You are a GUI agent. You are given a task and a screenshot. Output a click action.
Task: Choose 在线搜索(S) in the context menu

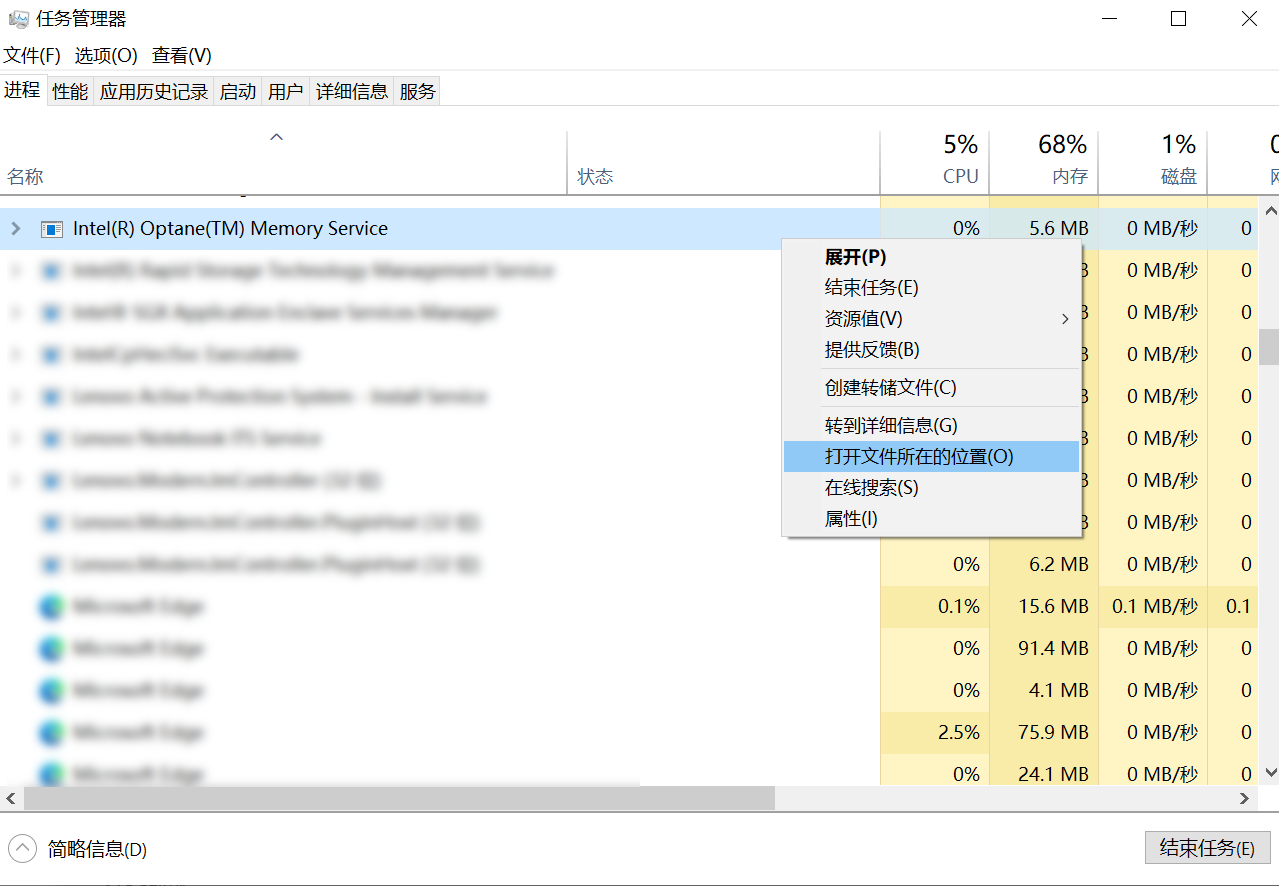coord(931,488)
